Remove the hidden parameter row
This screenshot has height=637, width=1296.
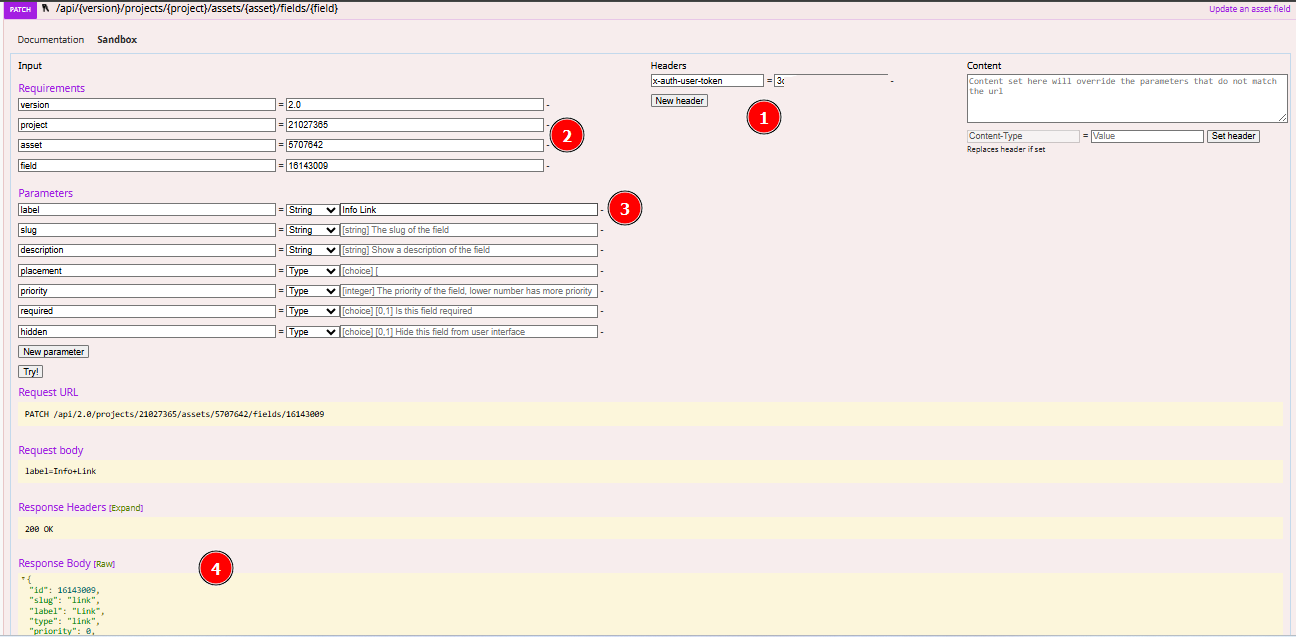pyautogui.click(x=602, y=332)
